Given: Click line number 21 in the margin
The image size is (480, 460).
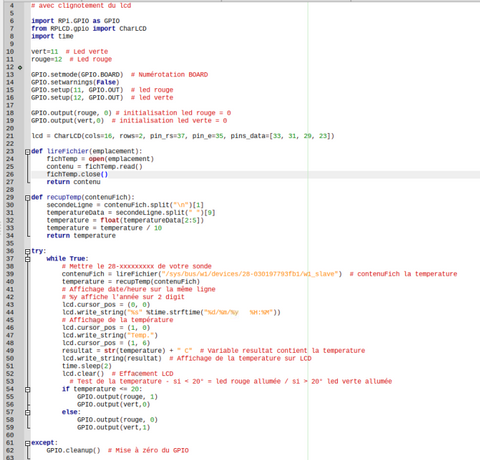Looking at the screenshot, I should pos(10,136).
